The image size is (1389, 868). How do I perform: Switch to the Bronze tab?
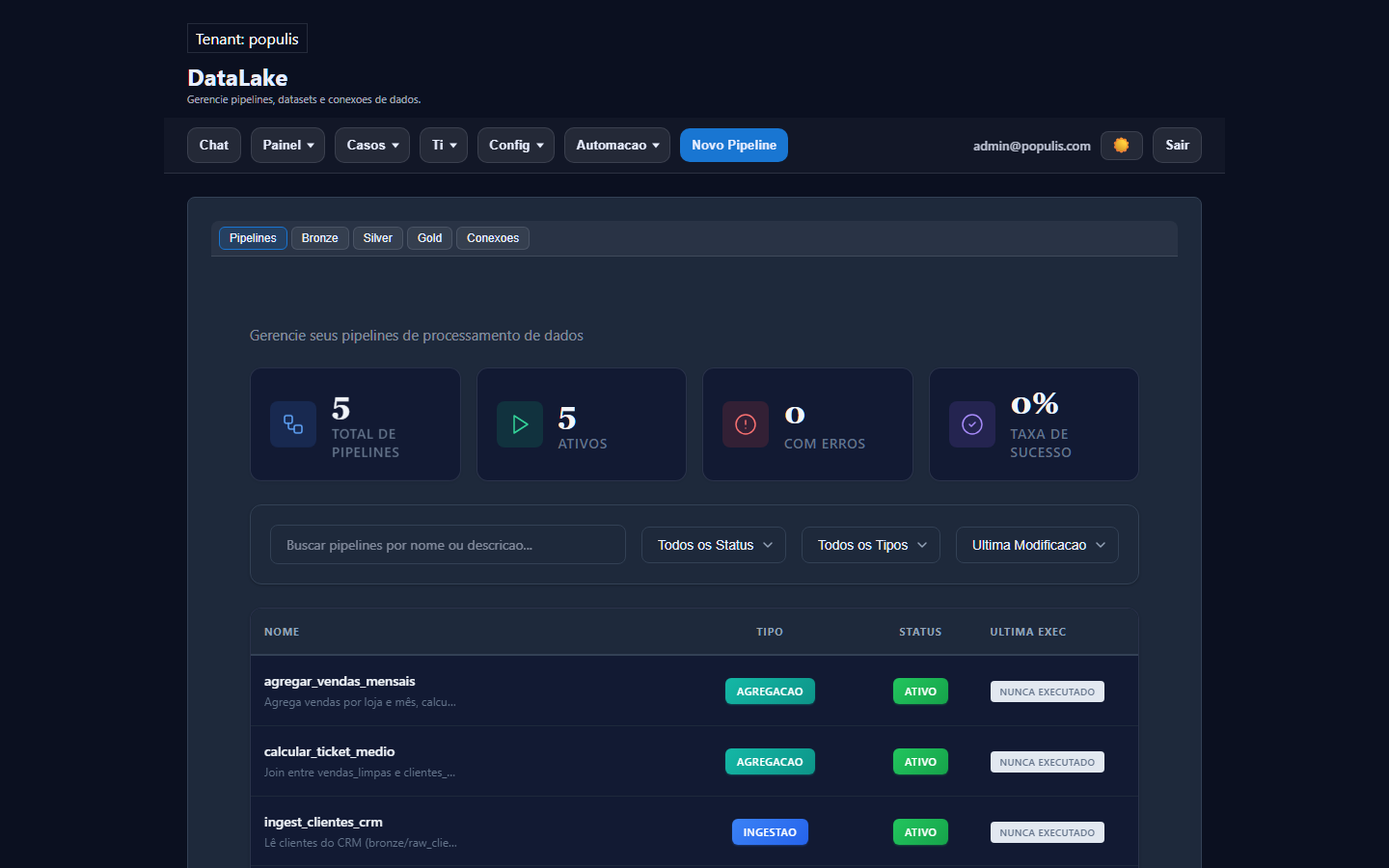tap(319, 238)
